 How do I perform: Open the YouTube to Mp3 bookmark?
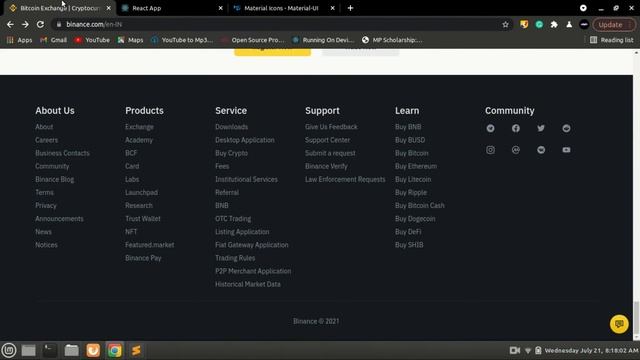[x=182, y=40]
